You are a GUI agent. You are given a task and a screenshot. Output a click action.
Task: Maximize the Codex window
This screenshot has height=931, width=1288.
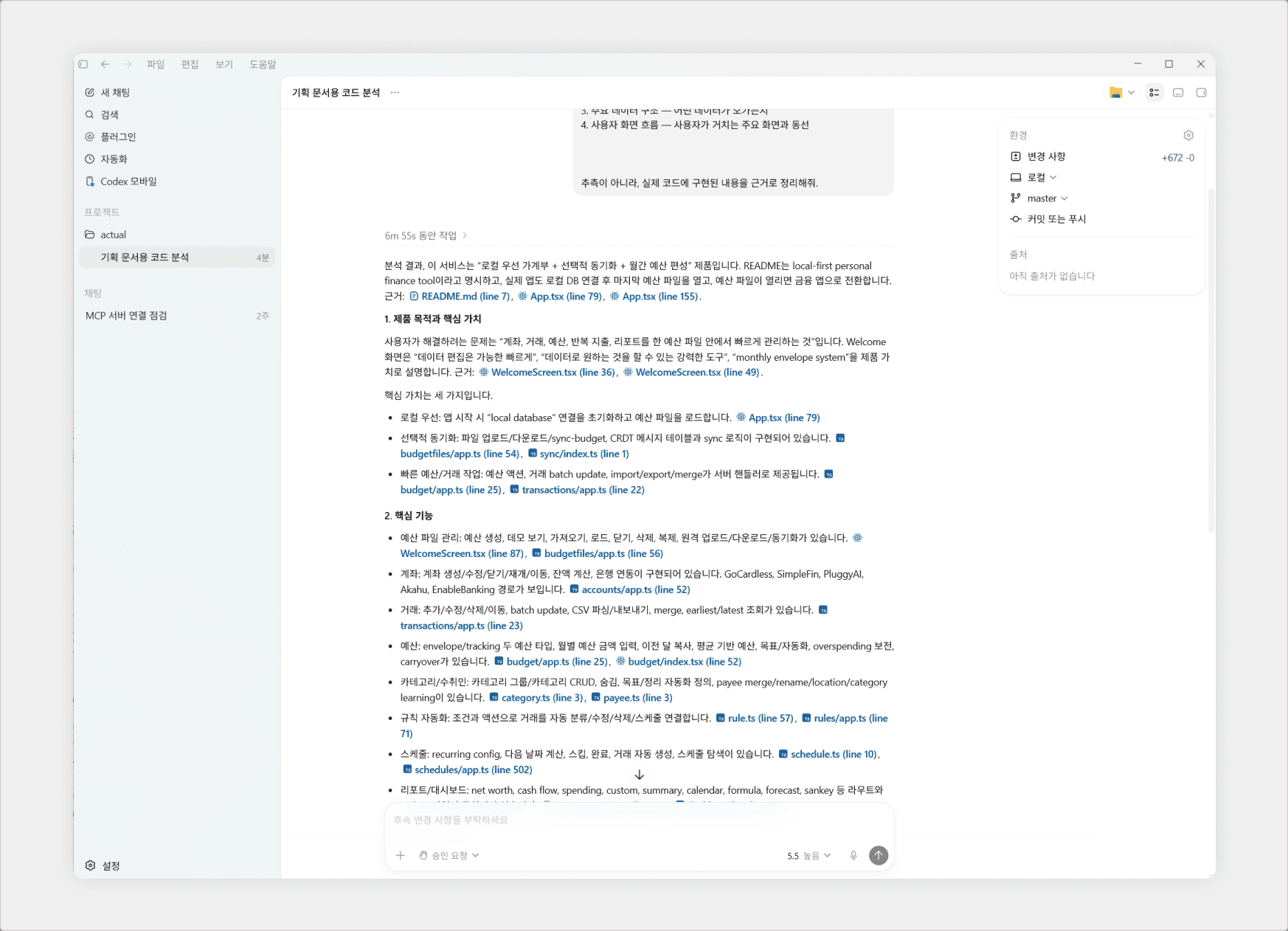click(1169, 64)
